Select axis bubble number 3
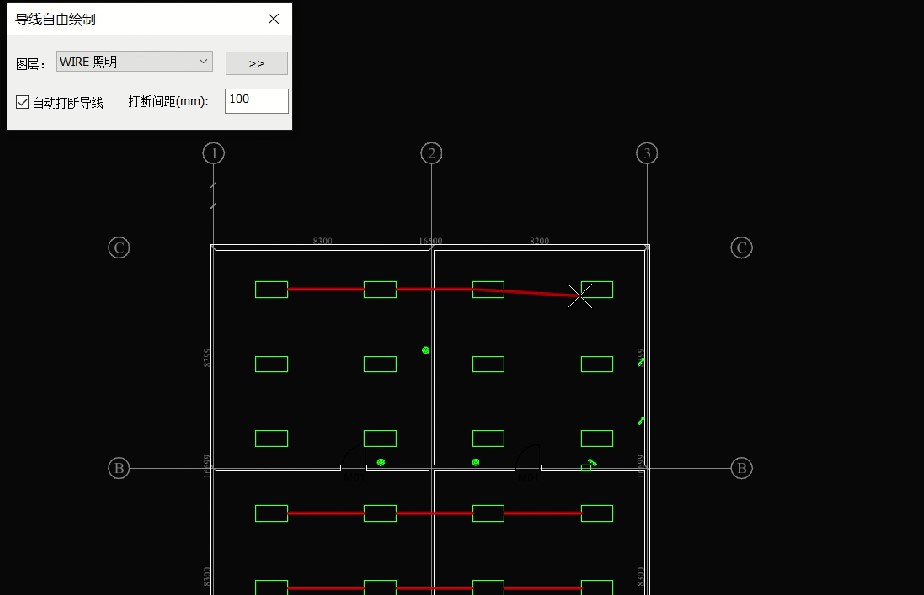This screenshot has height=595, width=924. click(647, 153)
